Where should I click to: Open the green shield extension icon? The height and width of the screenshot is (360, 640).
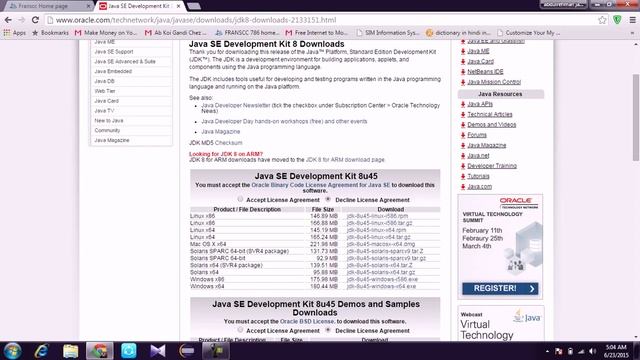click(x=617, y=20)
